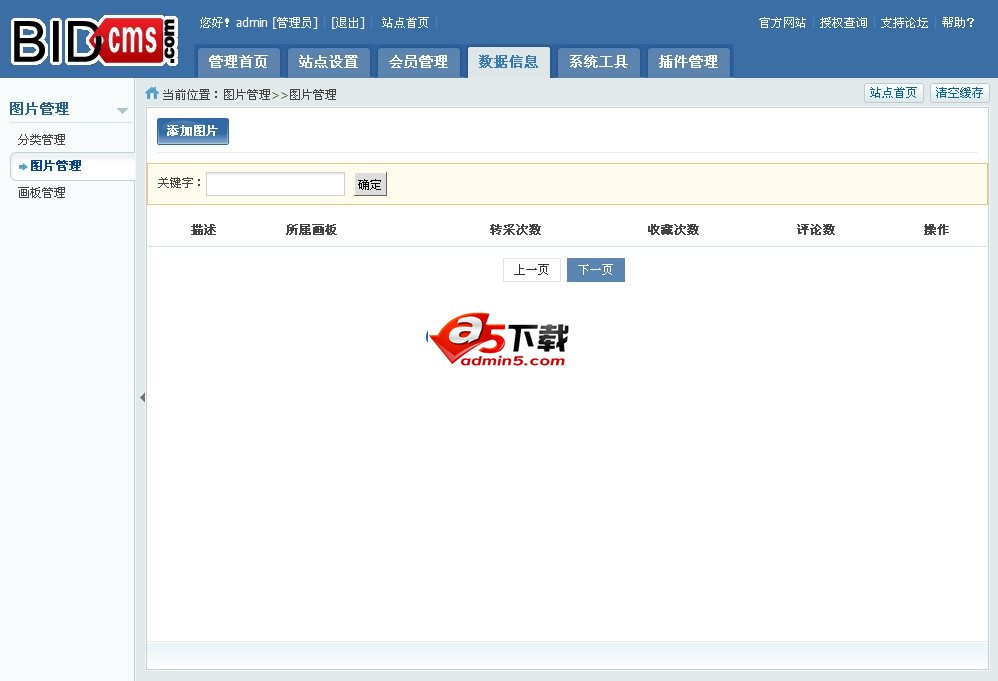This screenshot has height=681, width=998.
Task: Collapse the sidebar with the left arrow handle
Action: pos(143,397)
